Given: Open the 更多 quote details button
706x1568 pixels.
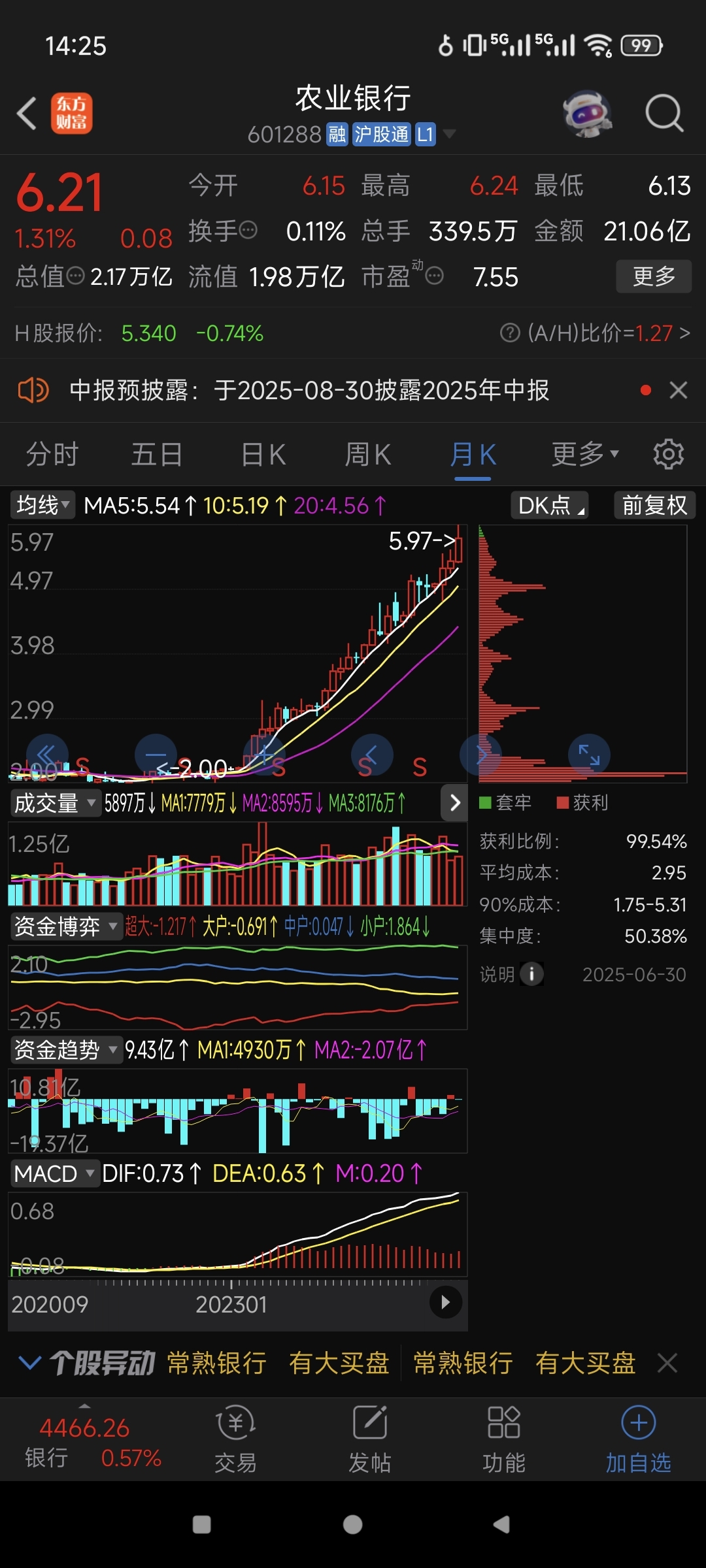Looking at the screenshot, I should [654, 276].
